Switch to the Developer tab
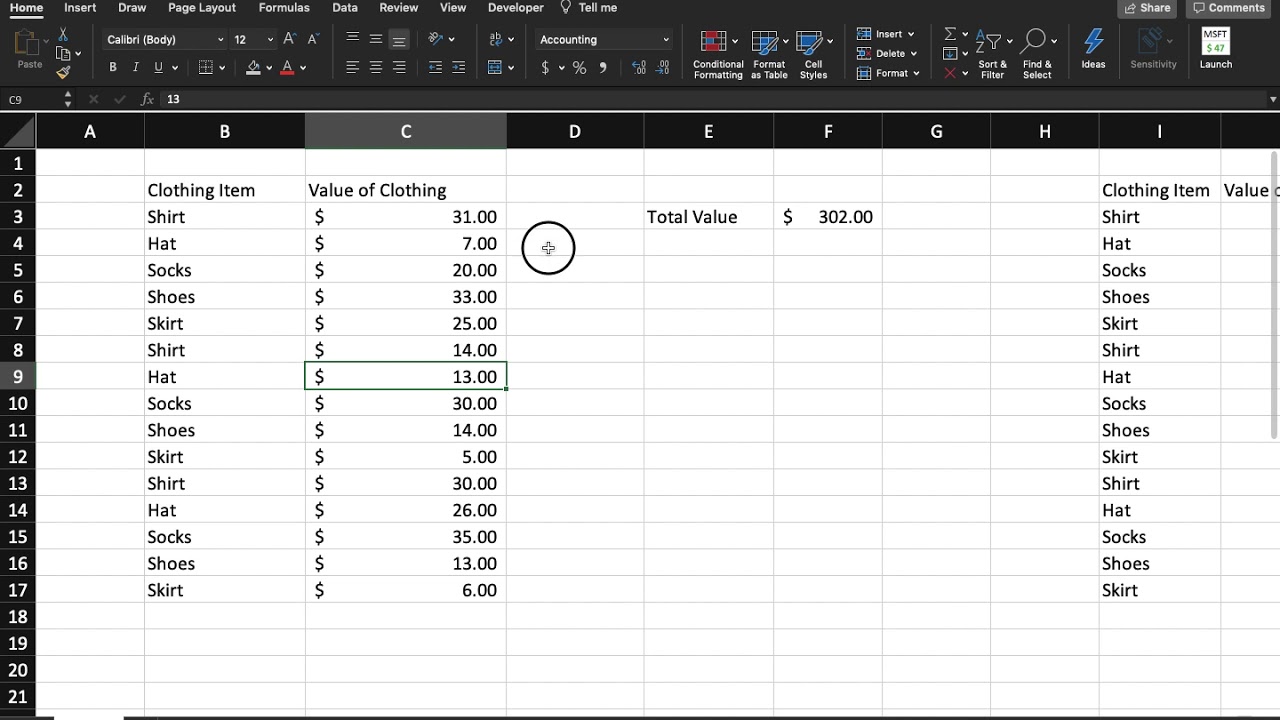Image resolution: width=1280 pixels, height=720 pixels. pos(516,8)
